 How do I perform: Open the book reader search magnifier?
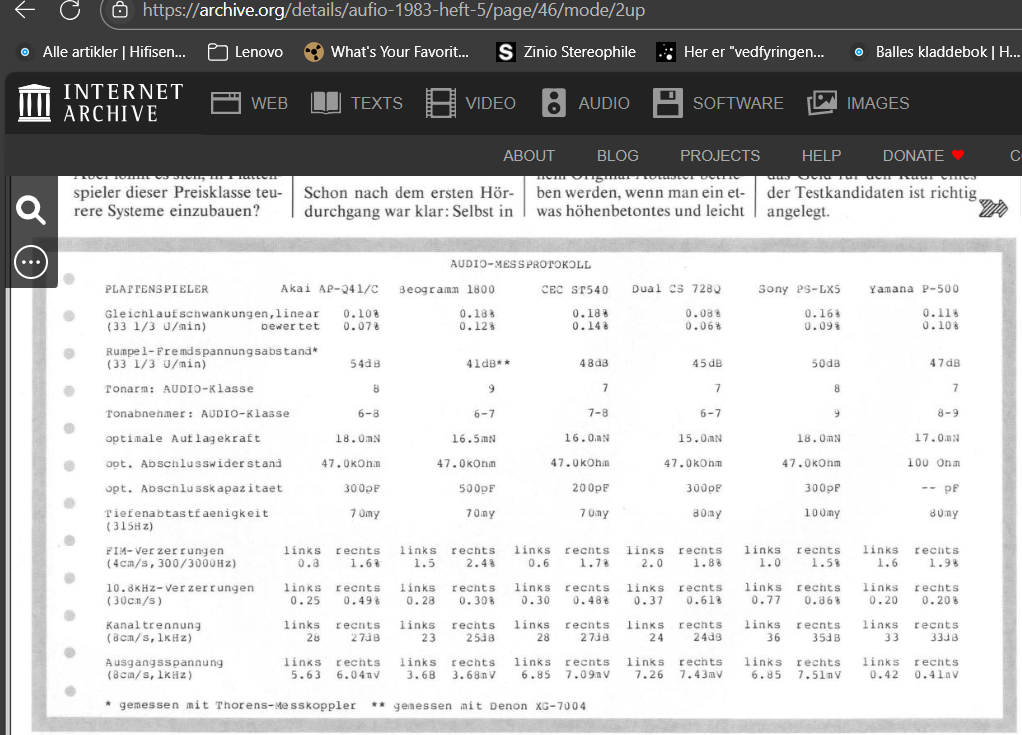[31, 210]
